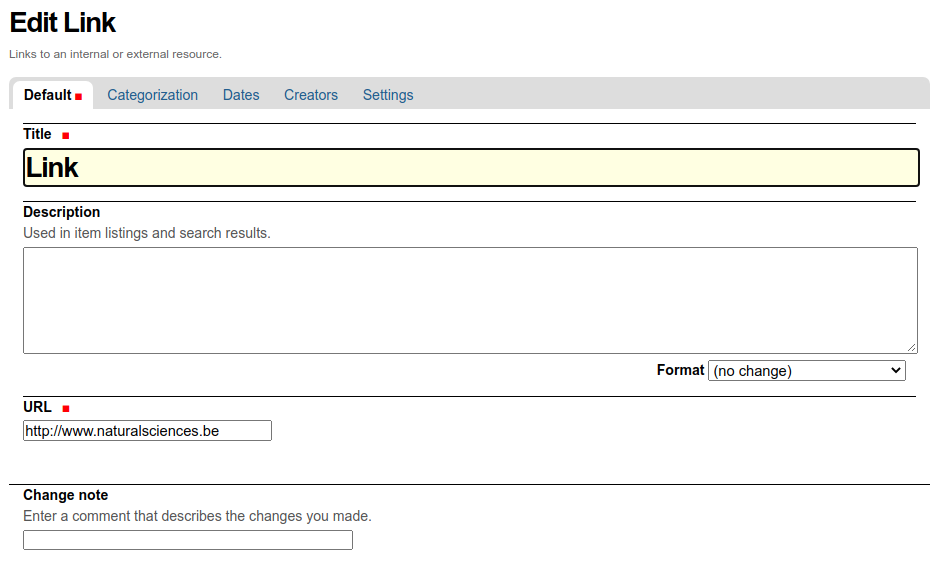
Task: Click the Change note label
Action: point(66,495)
